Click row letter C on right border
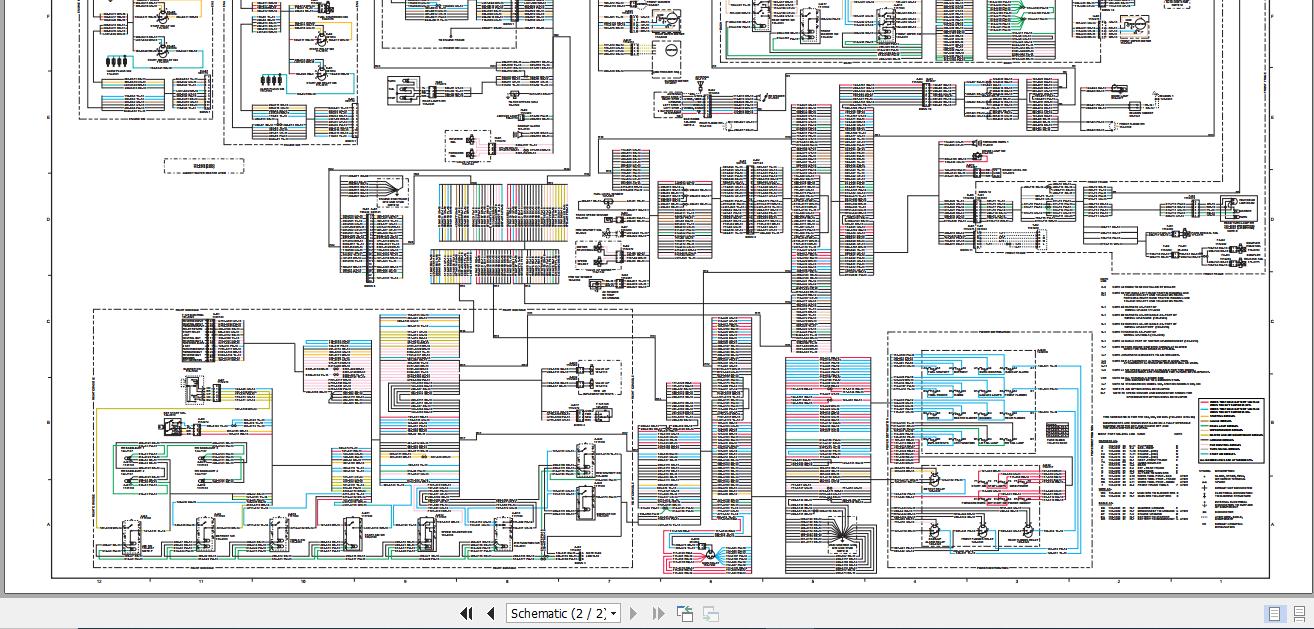The width and height of the screenshot is (1314, 629). [x=1272, y=321]
